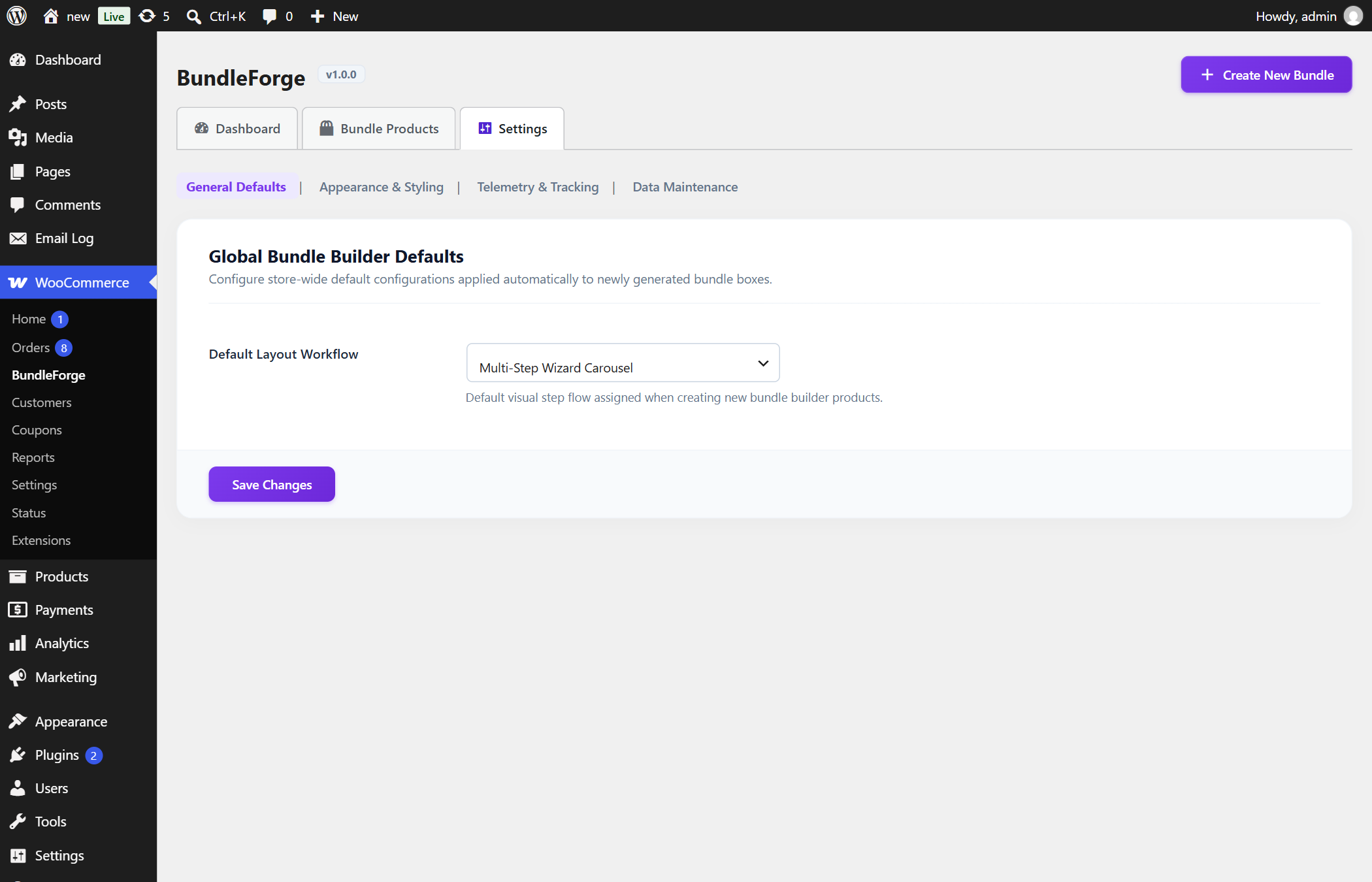Click the Plugins plug icon

click(18, 755)
